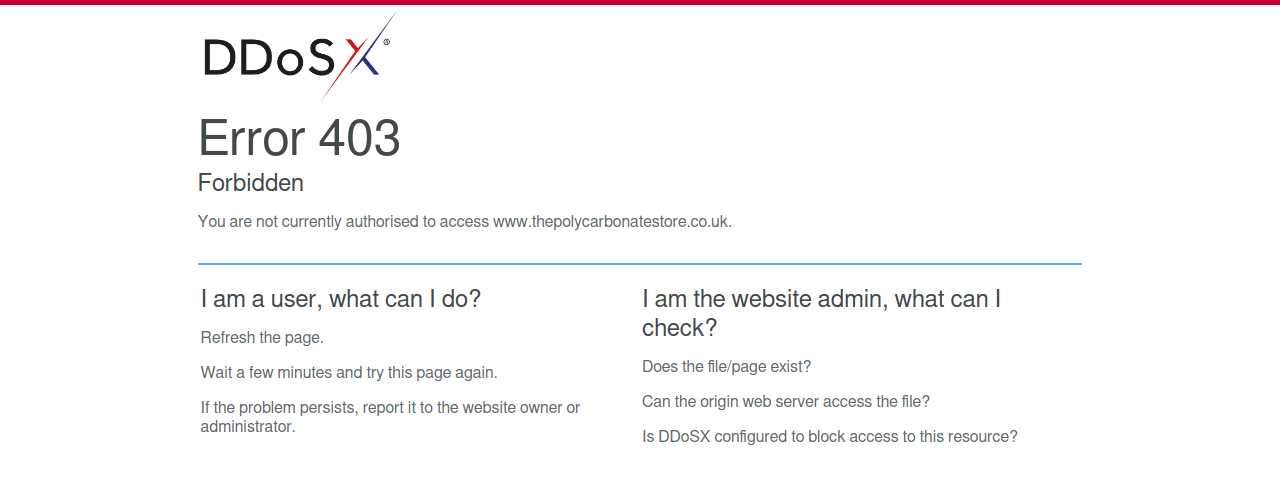Click the DDoSX logo

pos(299,56)
